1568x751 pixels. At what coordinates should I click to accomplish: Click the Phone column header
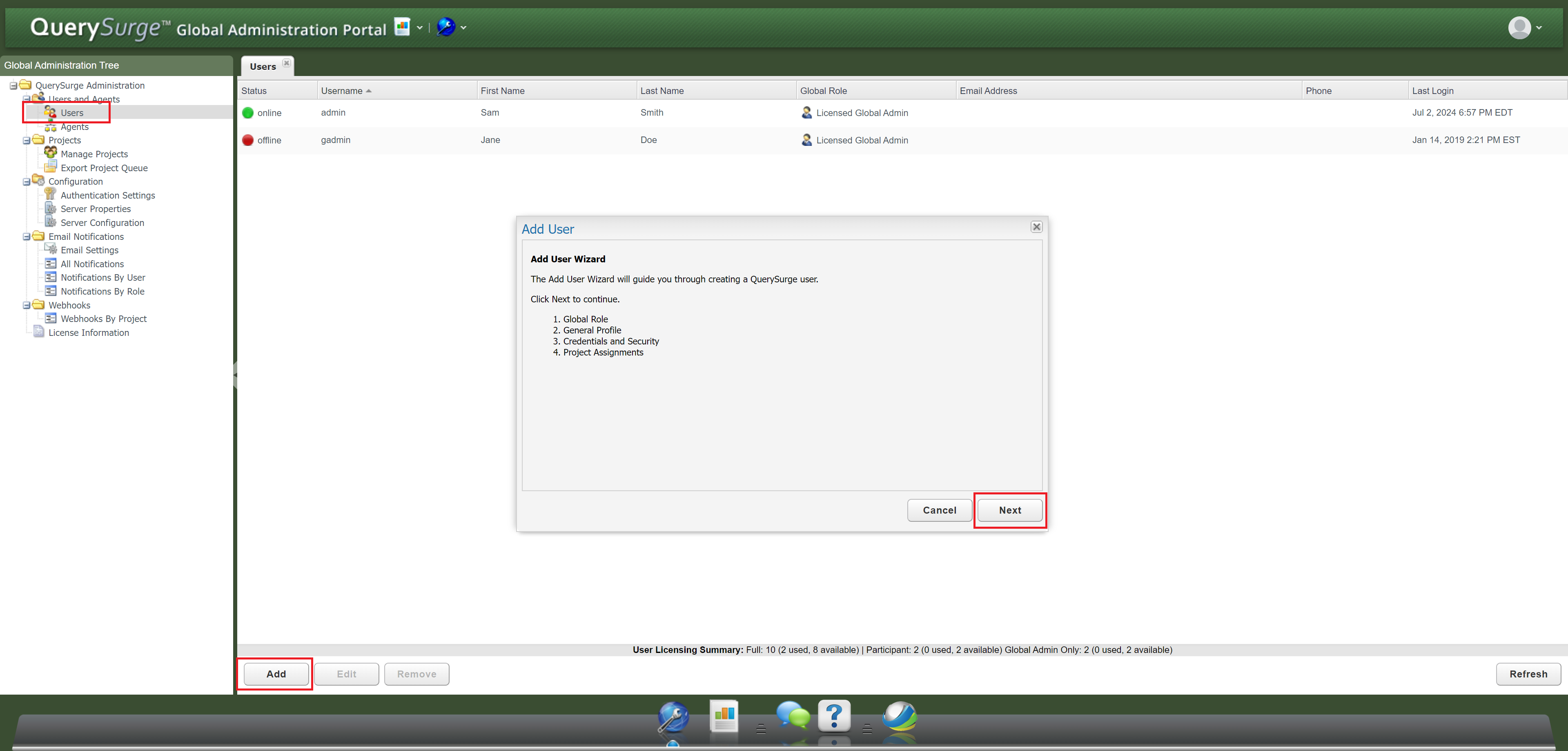point(1355,91)
